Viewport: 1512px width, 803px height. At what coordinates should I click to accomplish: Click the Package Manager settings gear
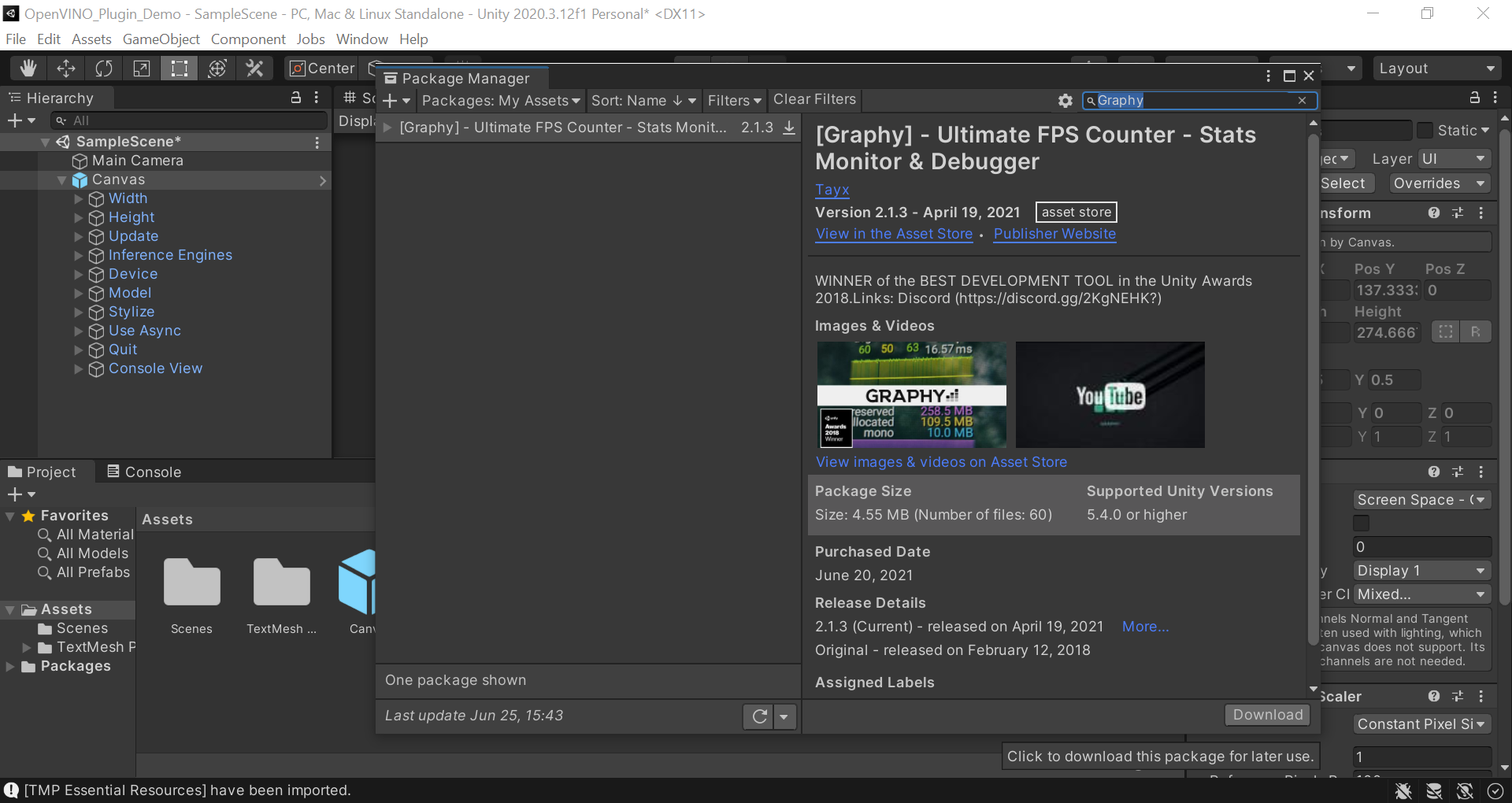pos(1065,101)
